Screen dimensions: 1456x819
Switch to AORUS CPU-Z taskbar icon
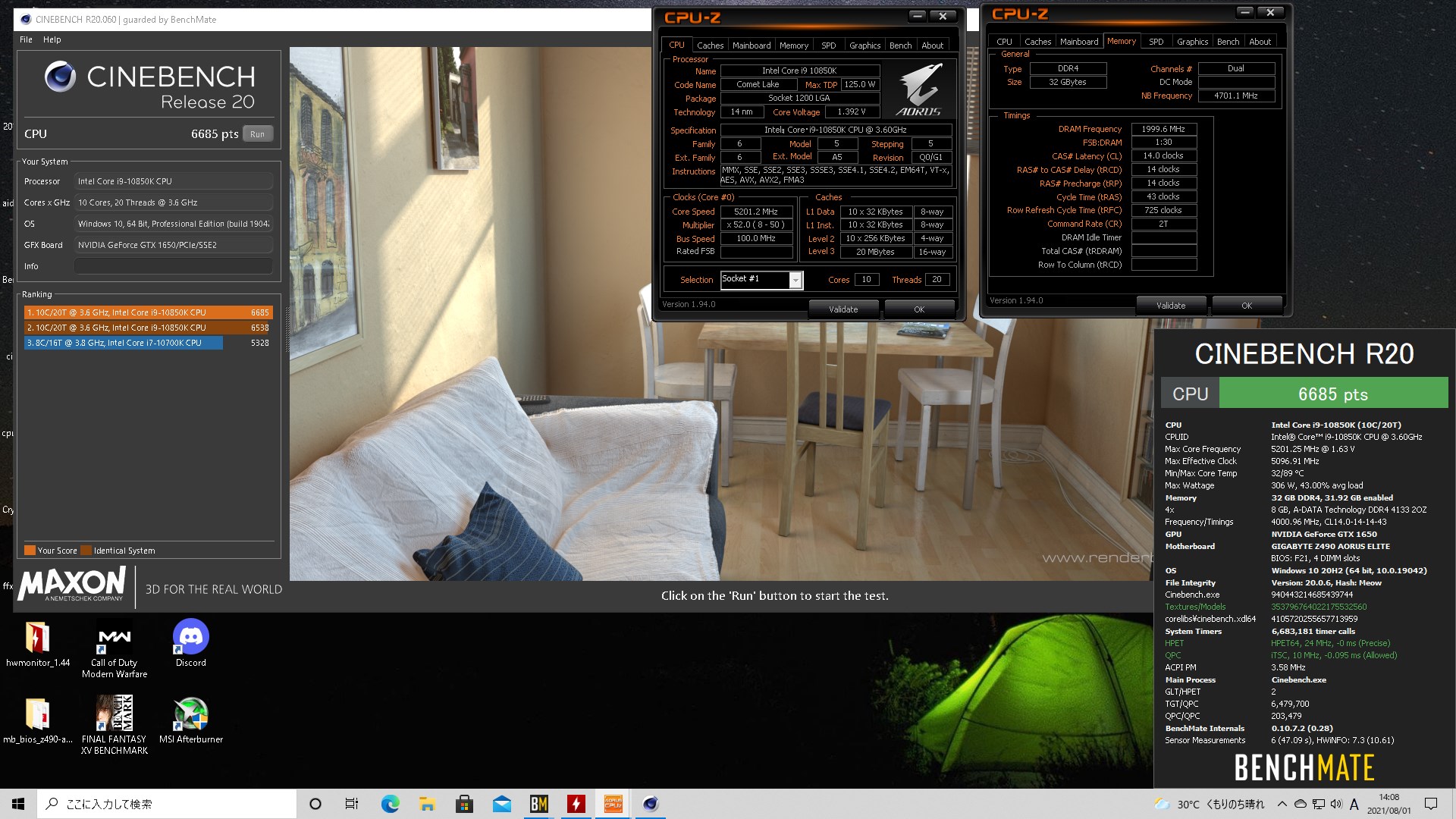[613, 804]
